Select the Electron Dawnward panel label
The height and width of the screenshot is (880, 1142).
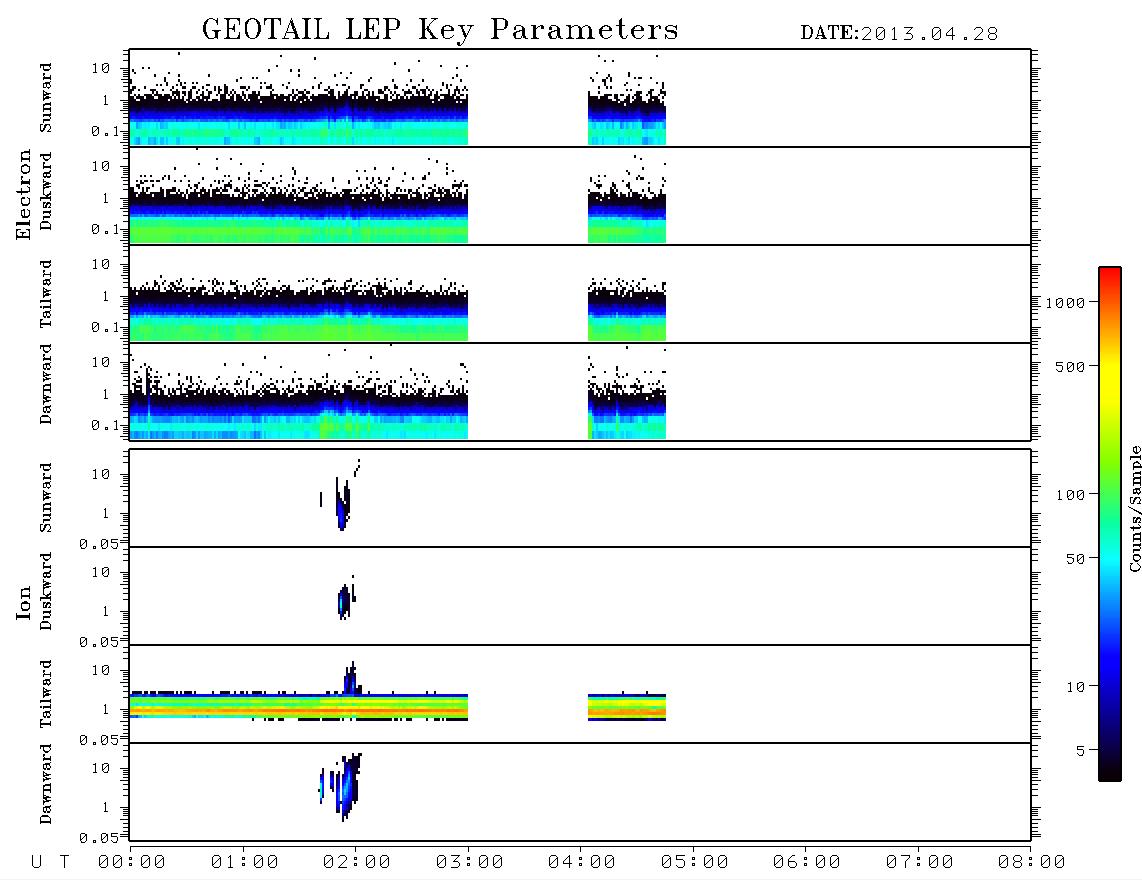(x=46, y=384)
